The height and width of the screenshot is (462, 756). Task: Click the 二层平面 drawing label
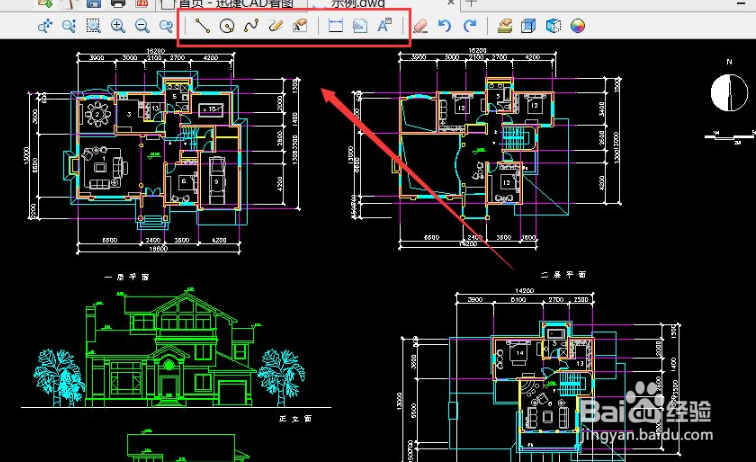[x=563, y=274]
